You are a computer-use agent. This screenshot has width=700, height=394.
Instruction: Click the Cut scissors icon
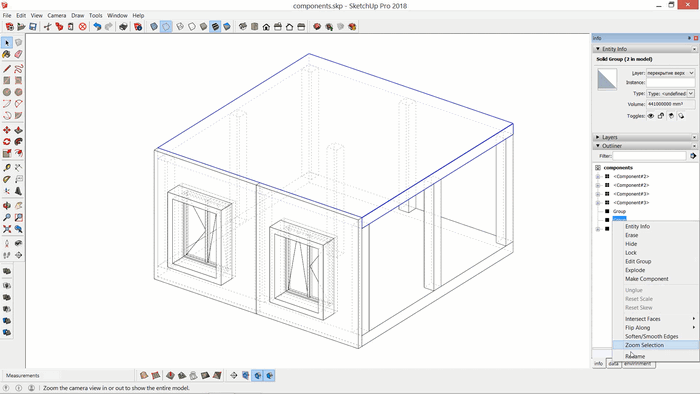click(x=47, y=27)
